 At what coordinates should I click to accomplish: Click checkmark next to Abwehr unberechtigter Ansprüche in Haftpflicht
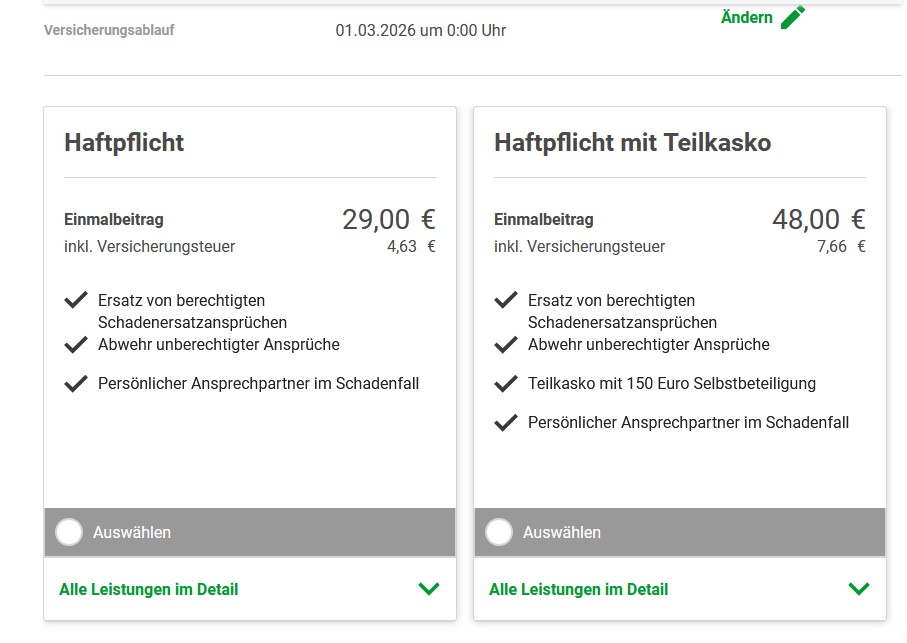pyautogui.click(x=76, y=345)
